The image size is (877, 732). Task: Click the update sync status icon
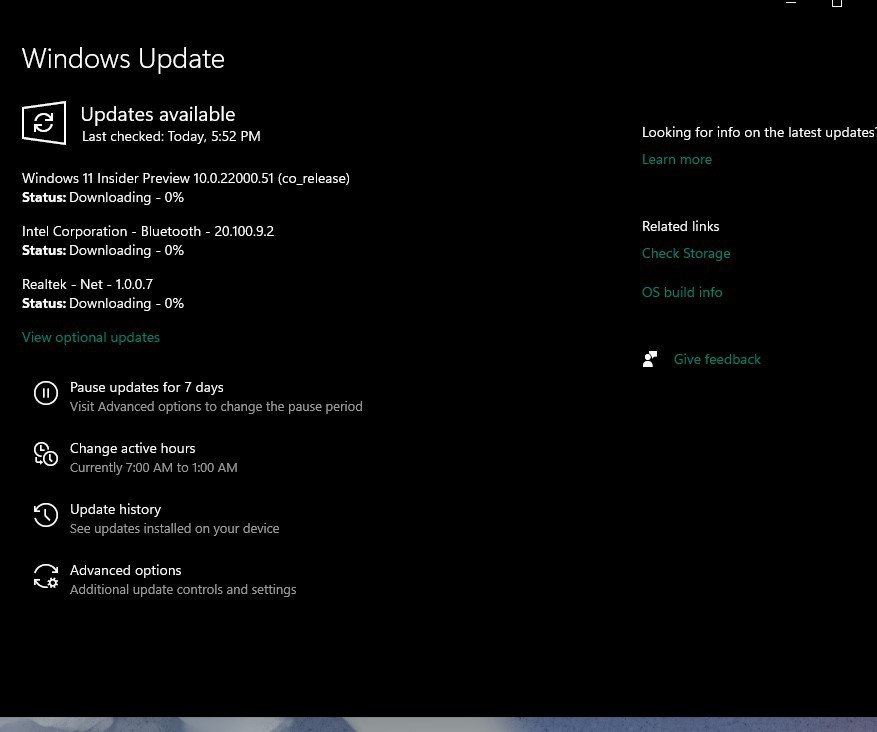pyautogui.click(x=44, y=122)
